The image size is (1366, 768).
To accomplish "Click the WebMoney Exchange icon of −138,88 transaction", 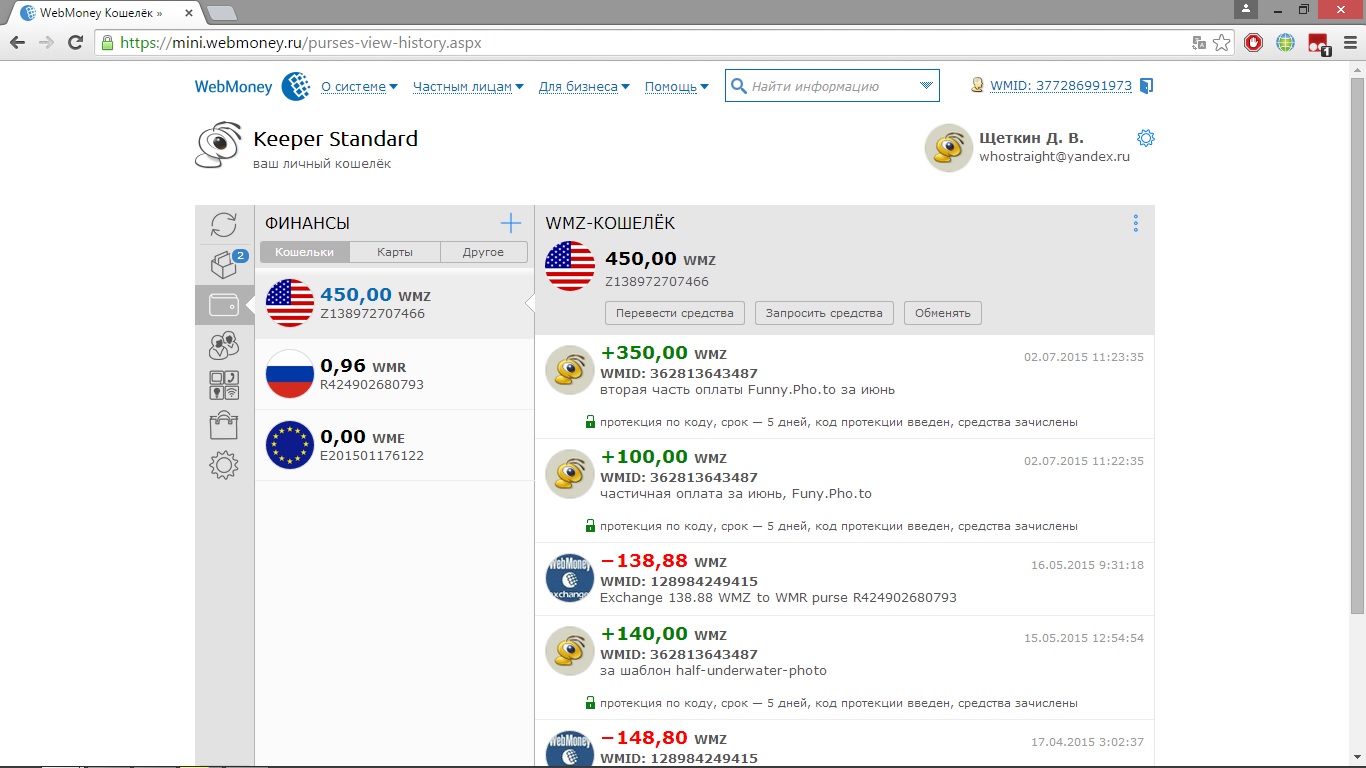I will 570,579.
